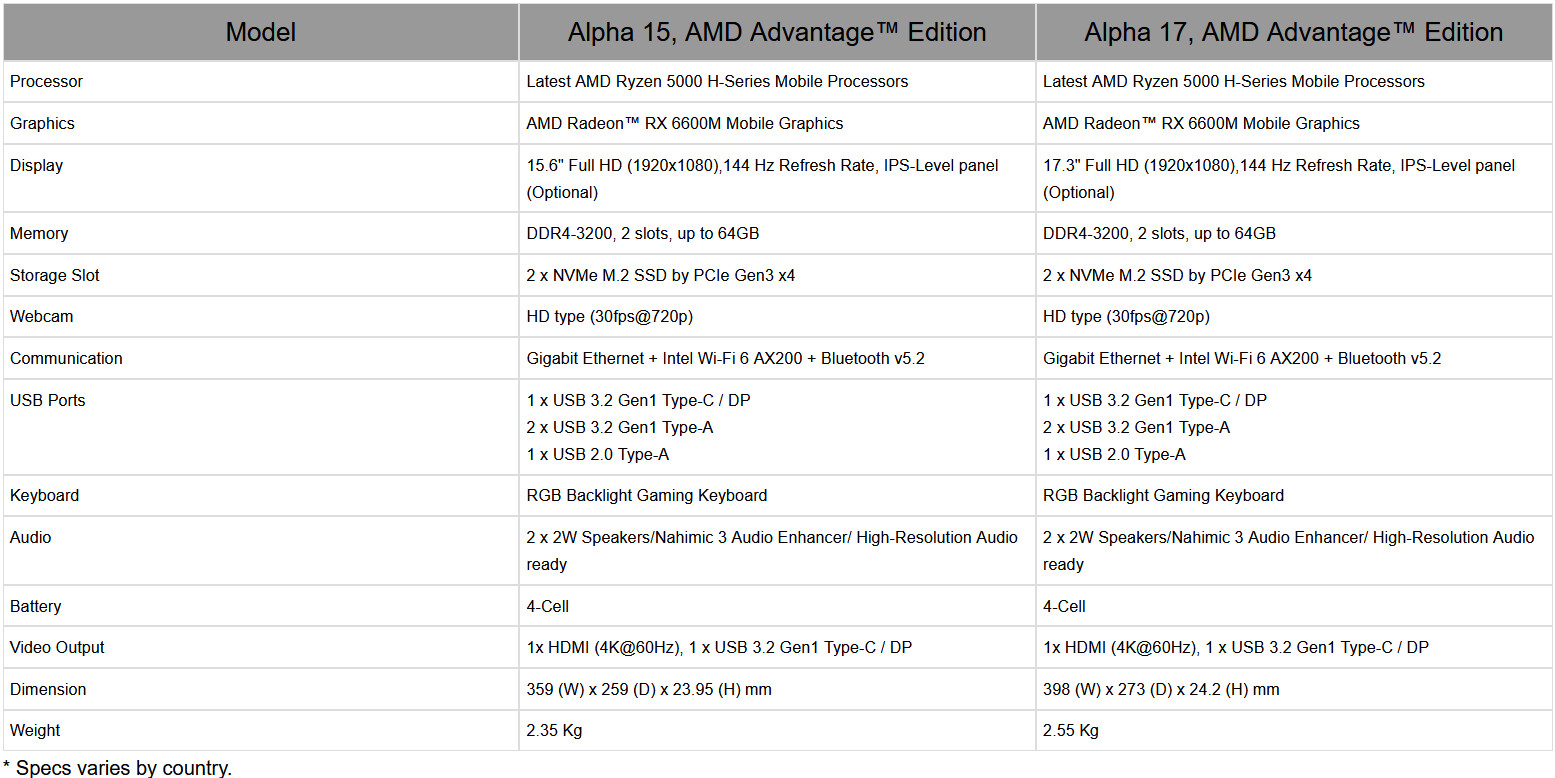The width and height of the screenshot is (1555, 778).
Task: Click the USB Ports row label
Action: click(47, 400)
